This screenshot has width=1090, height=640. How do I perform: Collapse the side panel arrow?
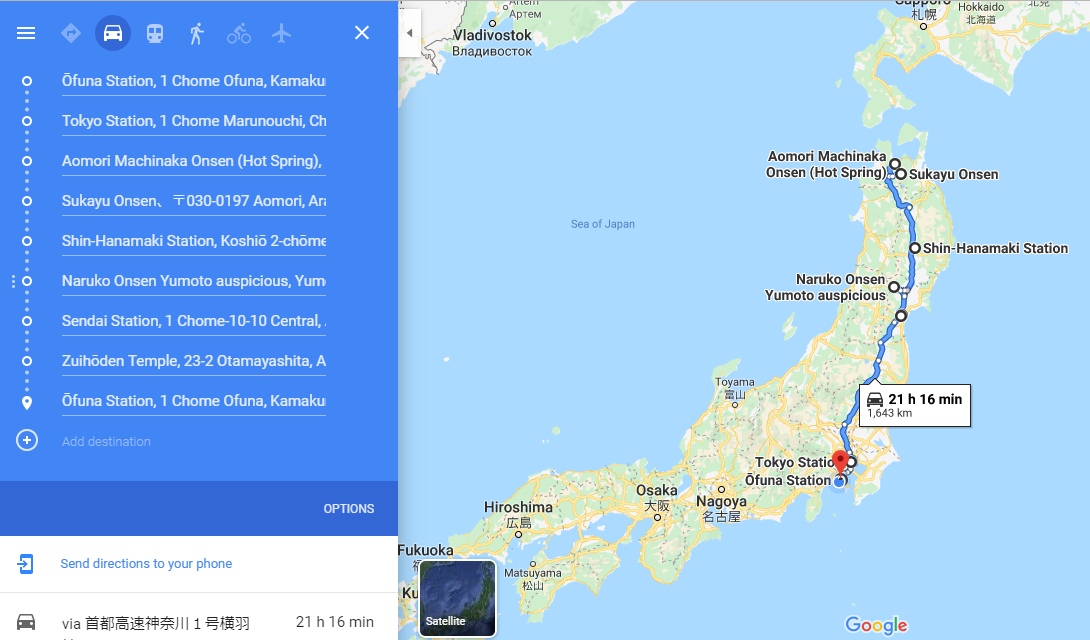pos(409,33)
